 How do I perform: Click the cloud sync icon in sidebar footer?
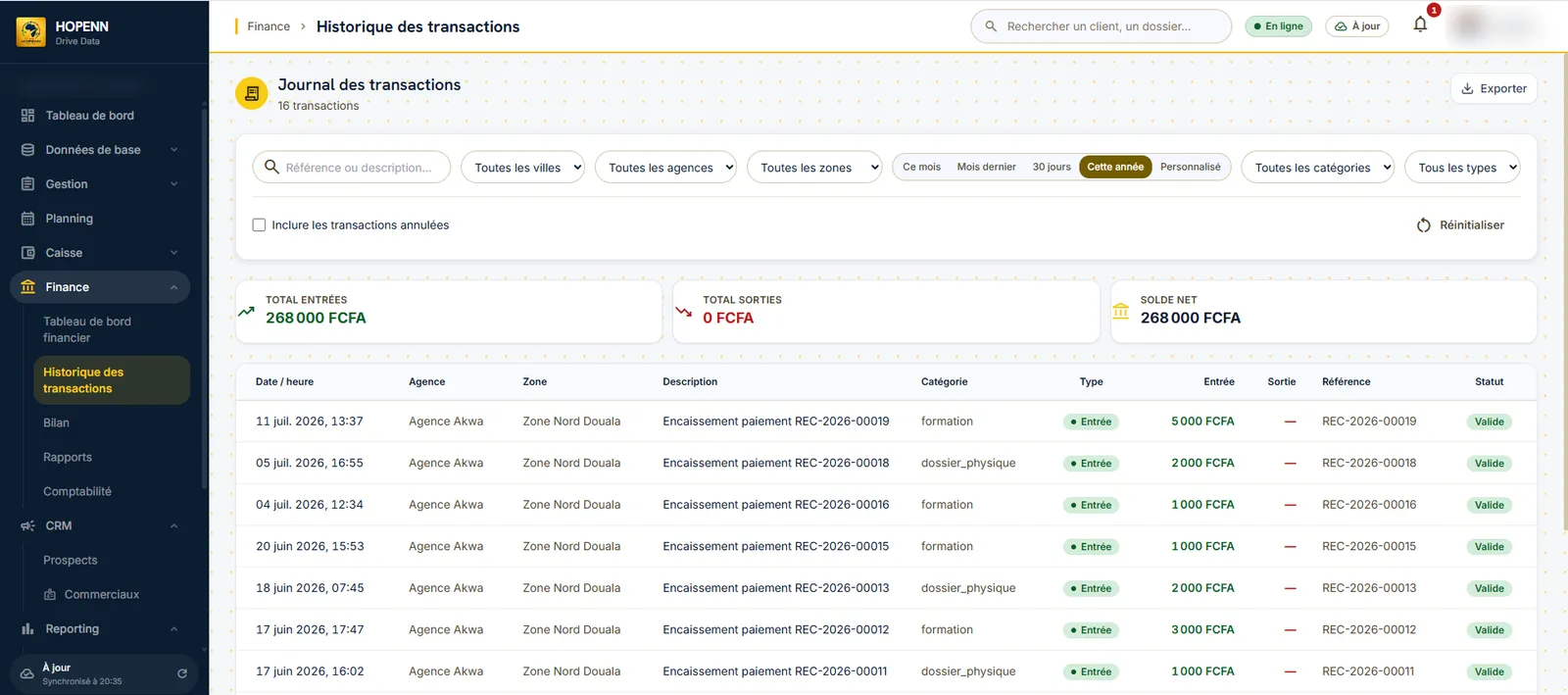pyautogui.click(x=27, y=674)
